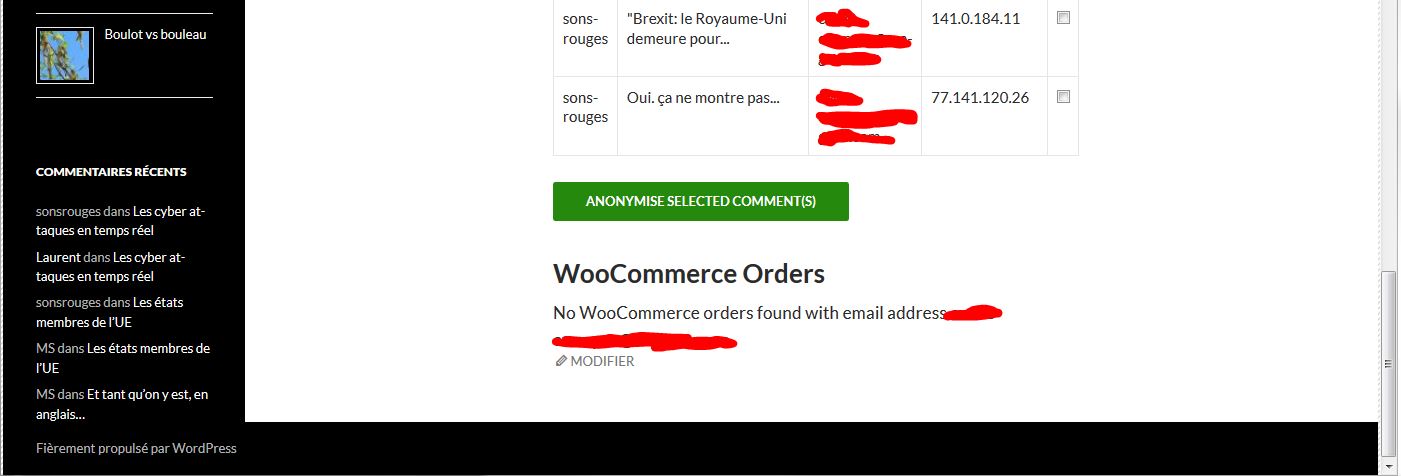Click the Laurent commenter link
This screenshot has width=1401, height=476.
point(58,257)
